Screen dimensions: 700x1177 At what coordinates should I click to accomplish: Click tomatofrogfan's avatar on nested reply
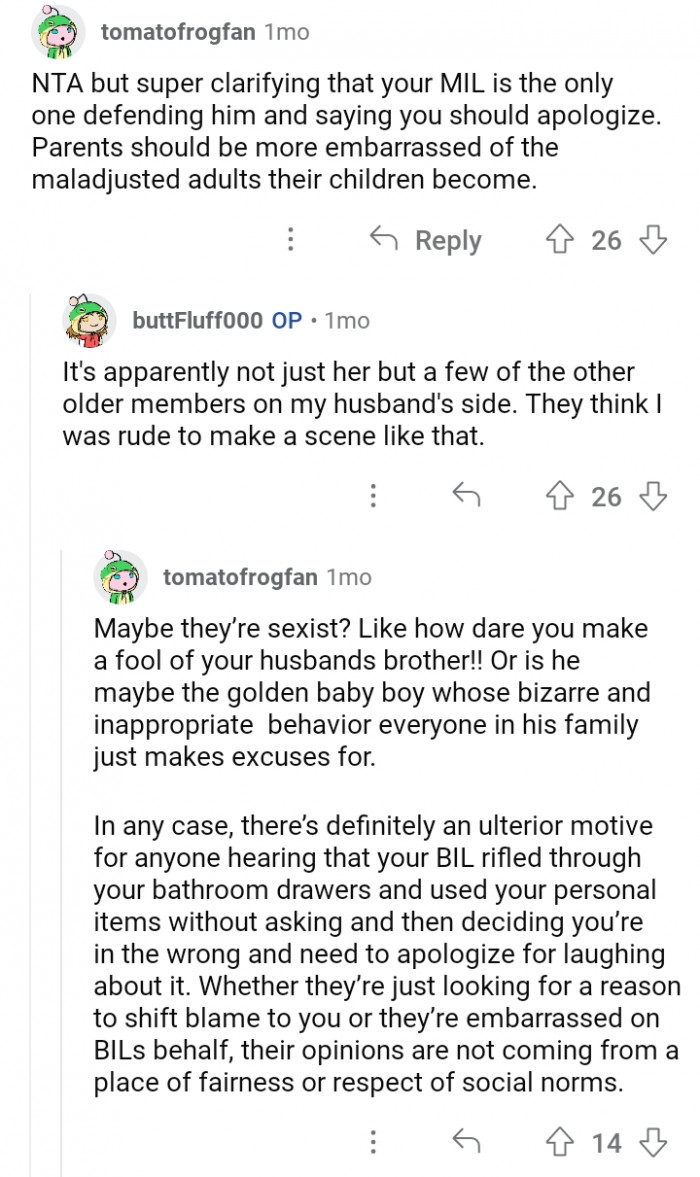tap(121, 577)
